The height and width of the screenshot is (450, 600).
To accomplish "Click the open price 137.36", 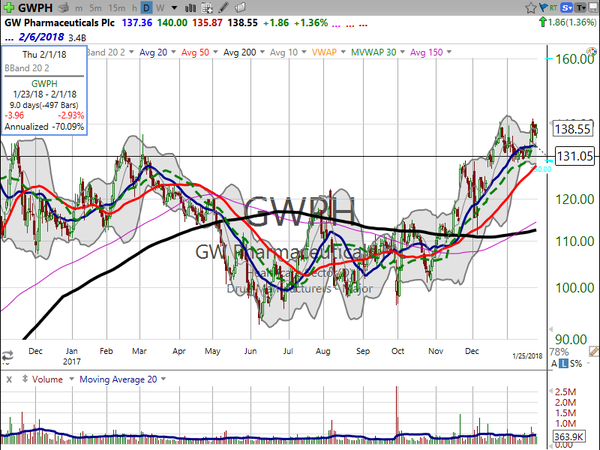I will point(137,23).
